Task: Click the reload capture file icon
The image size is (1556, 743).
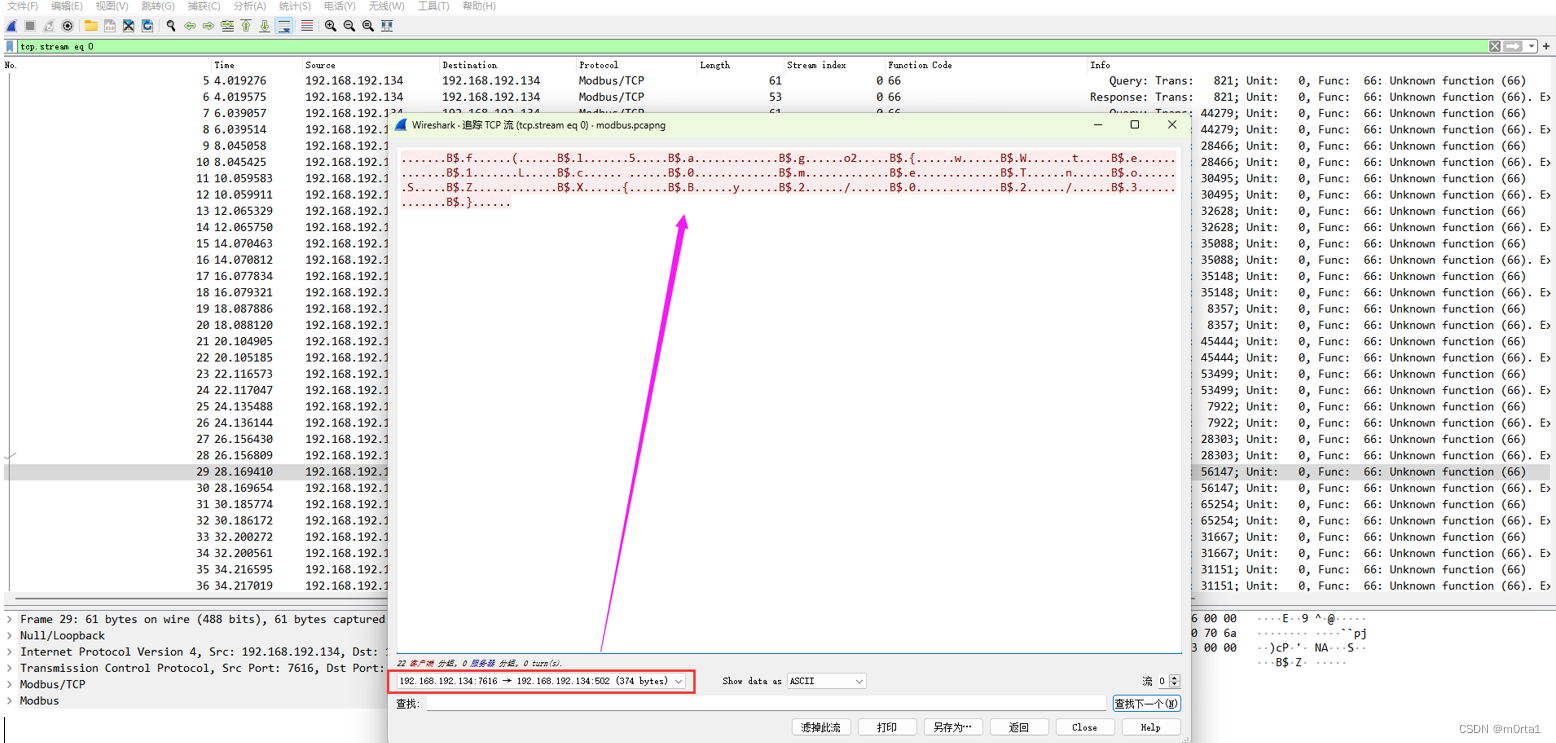Action: pos(147,26)
